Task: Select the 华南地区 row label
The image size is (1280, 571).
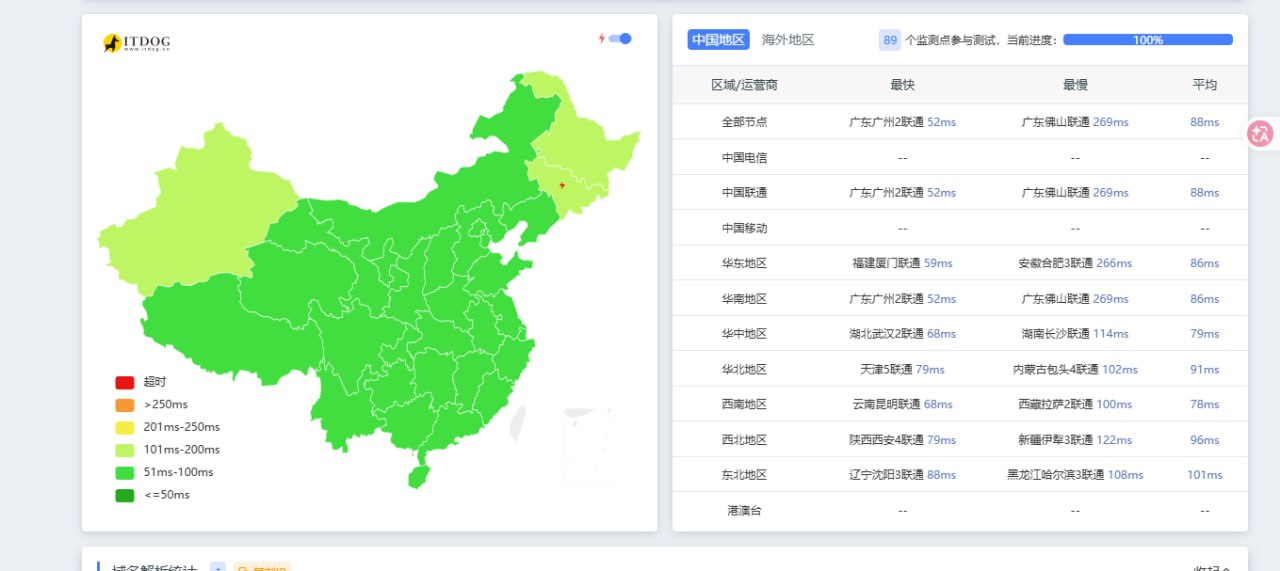Action: (744, 298)
